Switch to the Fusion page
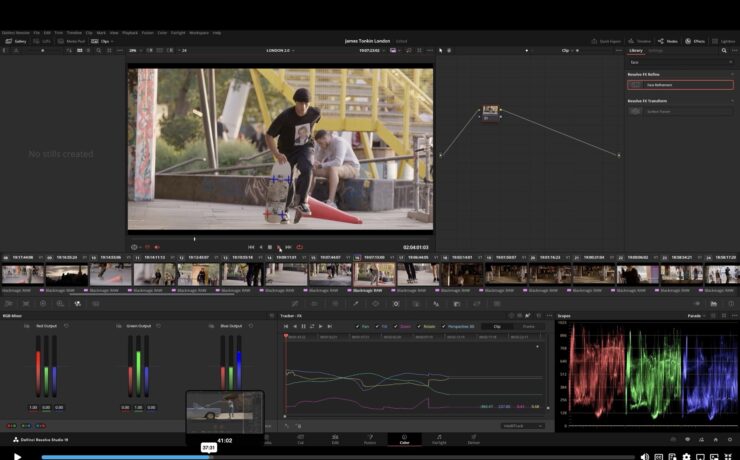Image resolution: width=740 pixels, height=460 pixels. tap(370, 440)
